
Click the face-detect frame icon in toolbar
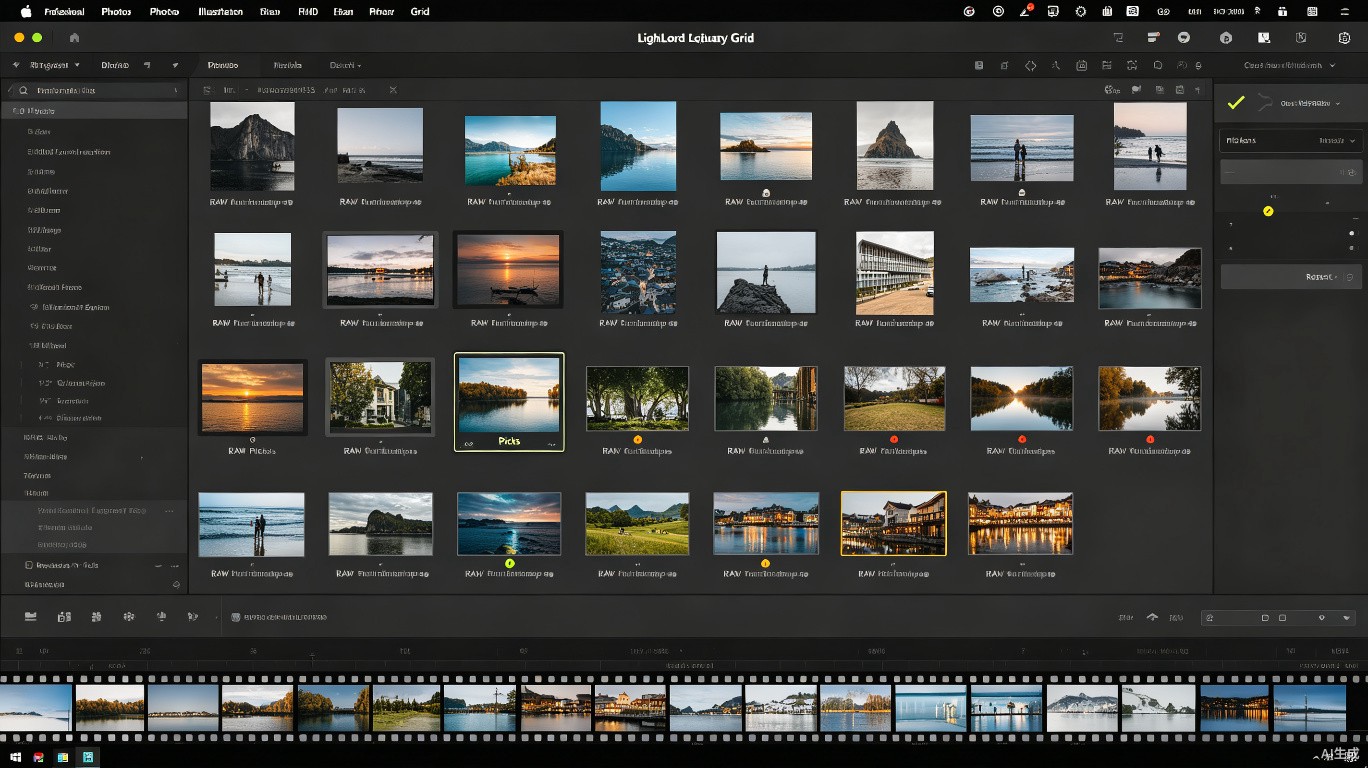[x=1132, y=66]
